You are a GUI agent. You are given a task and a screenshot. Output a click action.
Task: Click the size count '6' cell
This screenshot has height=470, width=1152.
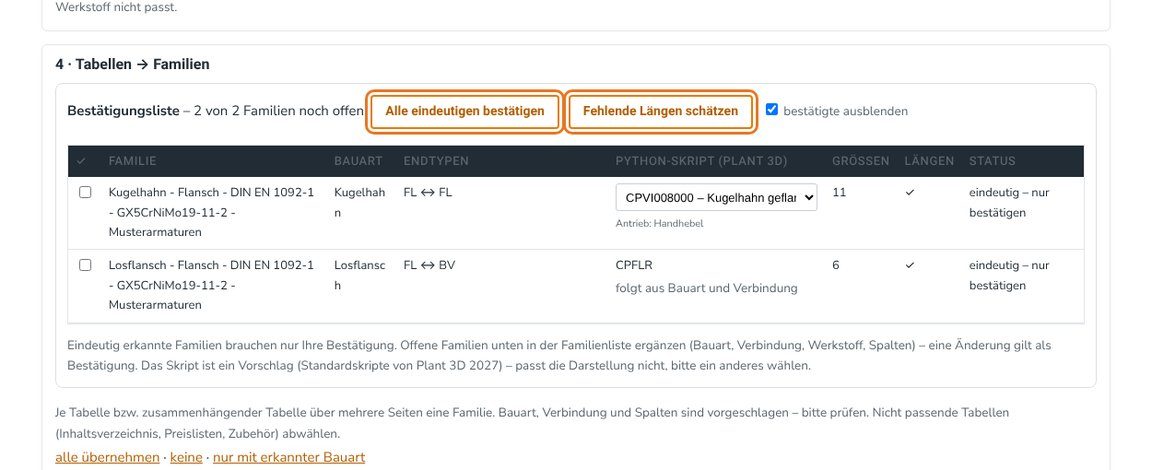(x=836, y=265)
